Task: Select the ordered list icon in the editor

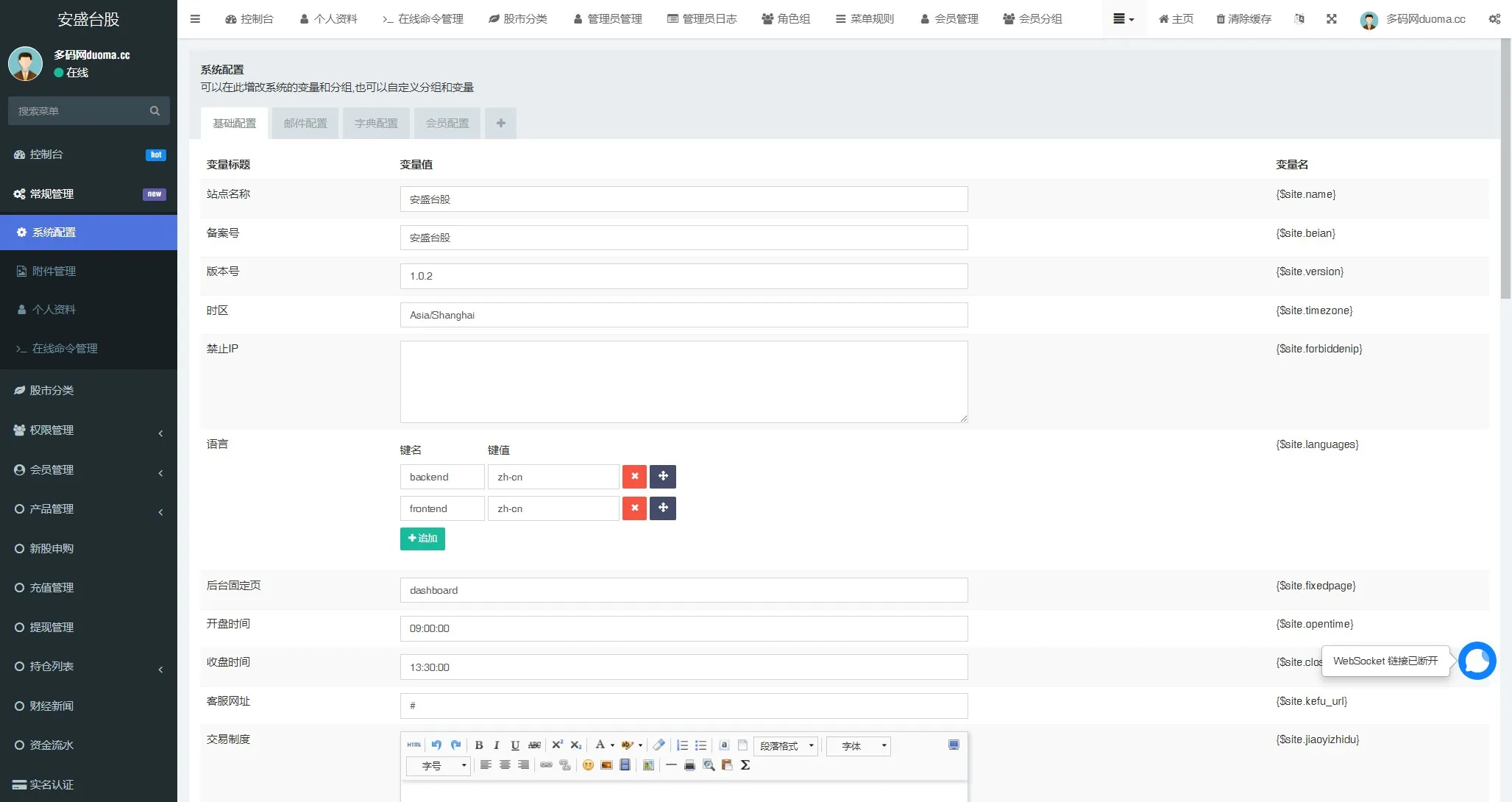Action: coord(682,745)
